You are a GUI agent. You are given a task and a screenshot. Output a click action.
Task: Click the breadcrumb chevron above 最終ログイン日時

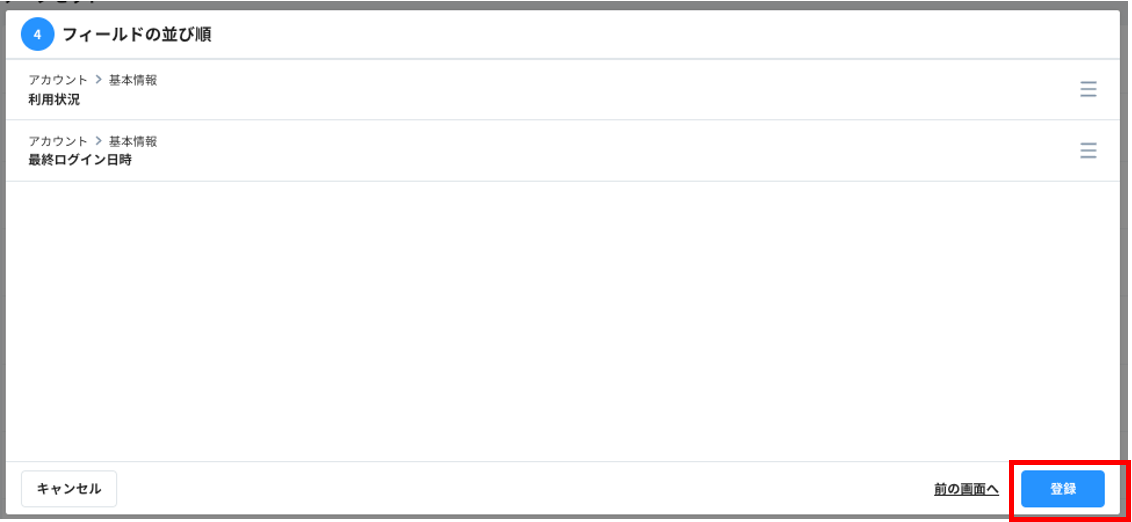(98, 141)
